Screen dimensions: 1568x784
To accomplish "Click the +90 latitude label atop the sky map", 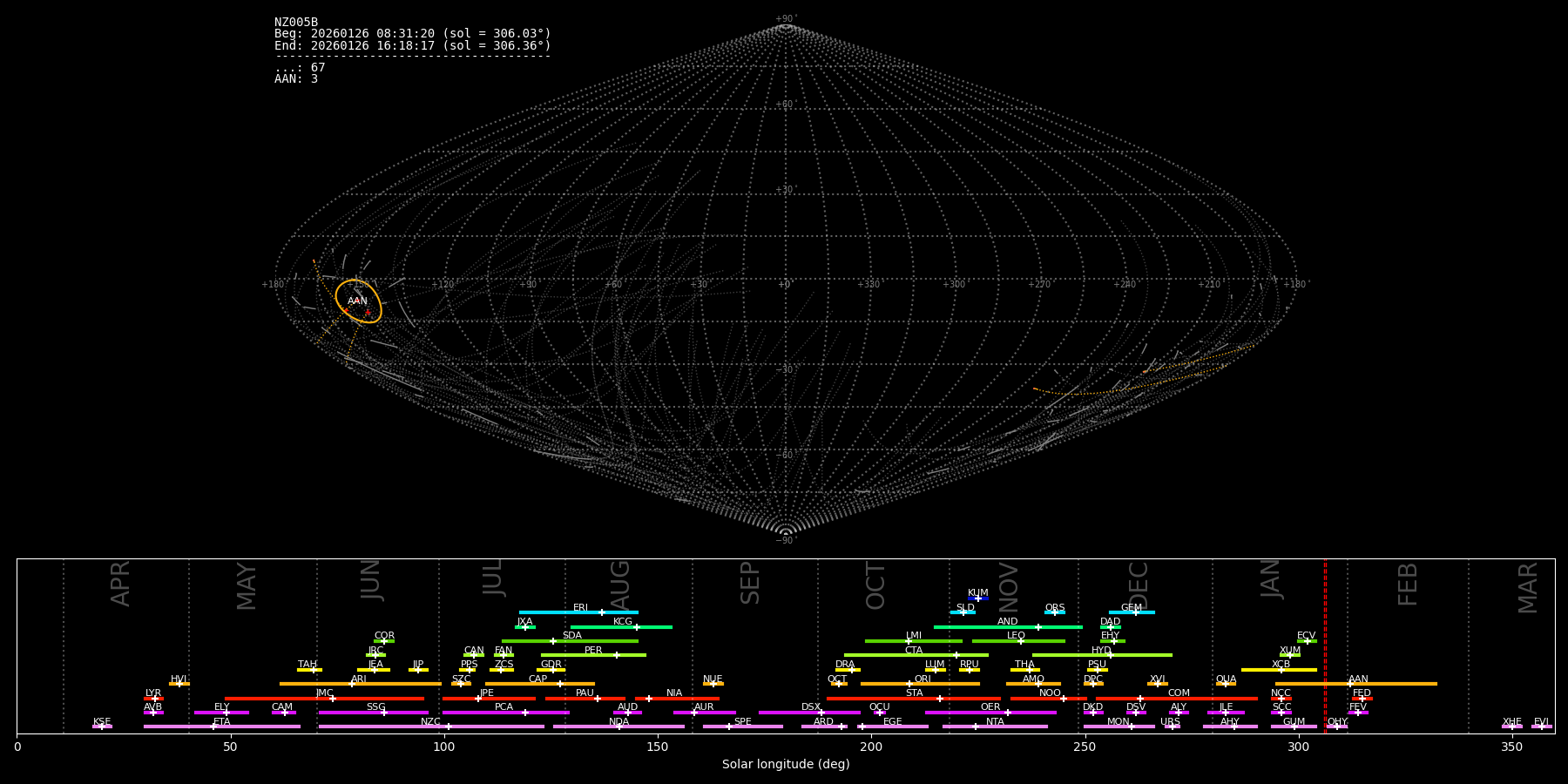I will click(x=786, y=19).
